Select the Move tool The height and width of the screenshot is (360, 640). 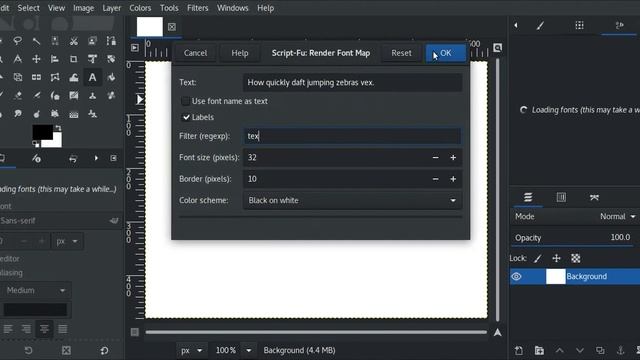pyautogui.click(x=36, y=59)
